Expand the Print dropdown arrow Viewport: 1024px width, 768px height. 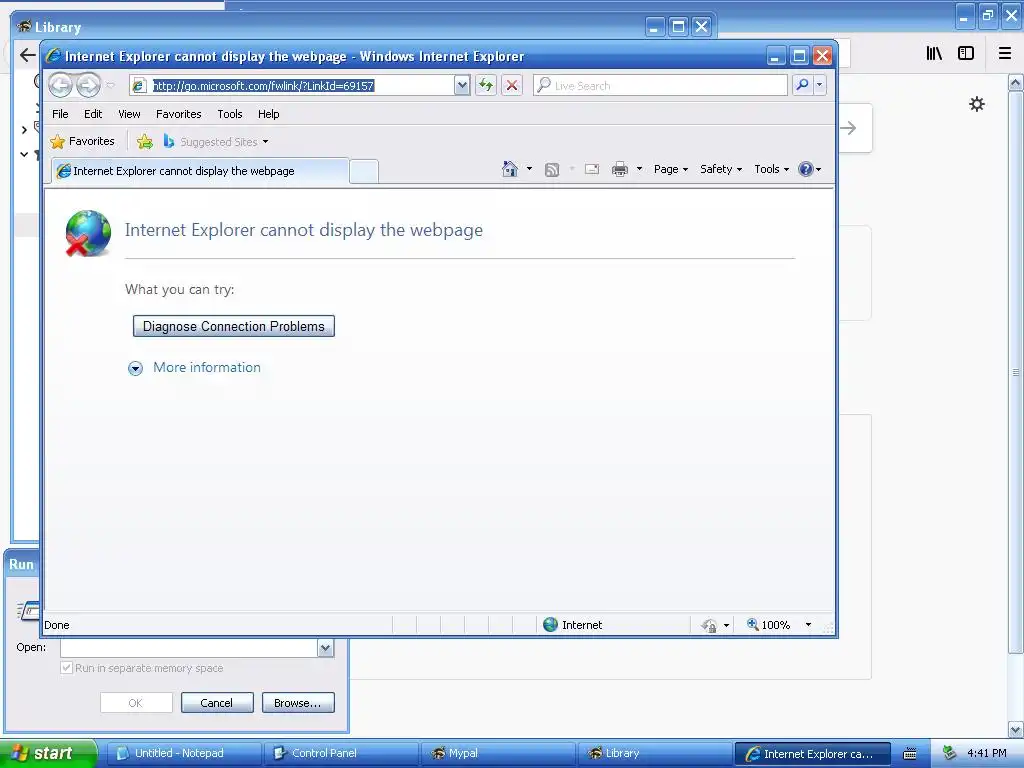(x=639, y=169)
